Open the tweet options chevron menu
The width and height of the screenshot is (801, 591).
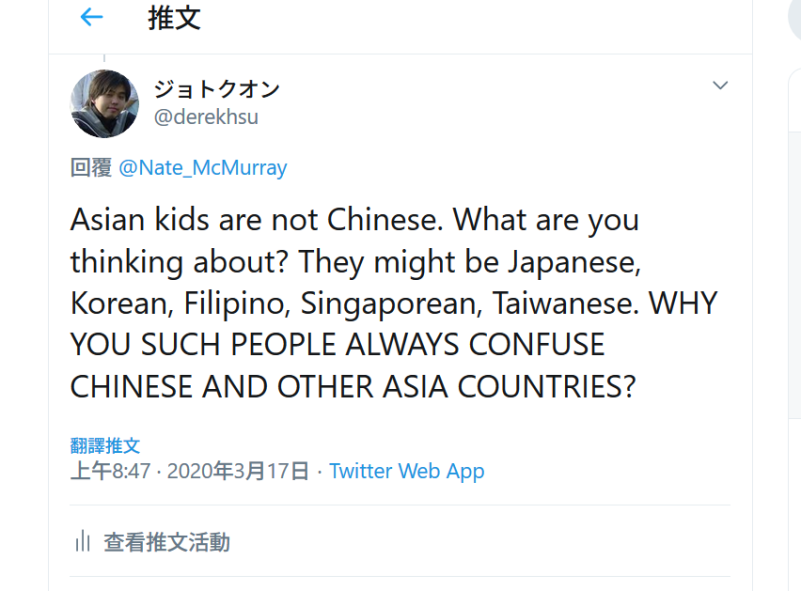click(720, 86)
